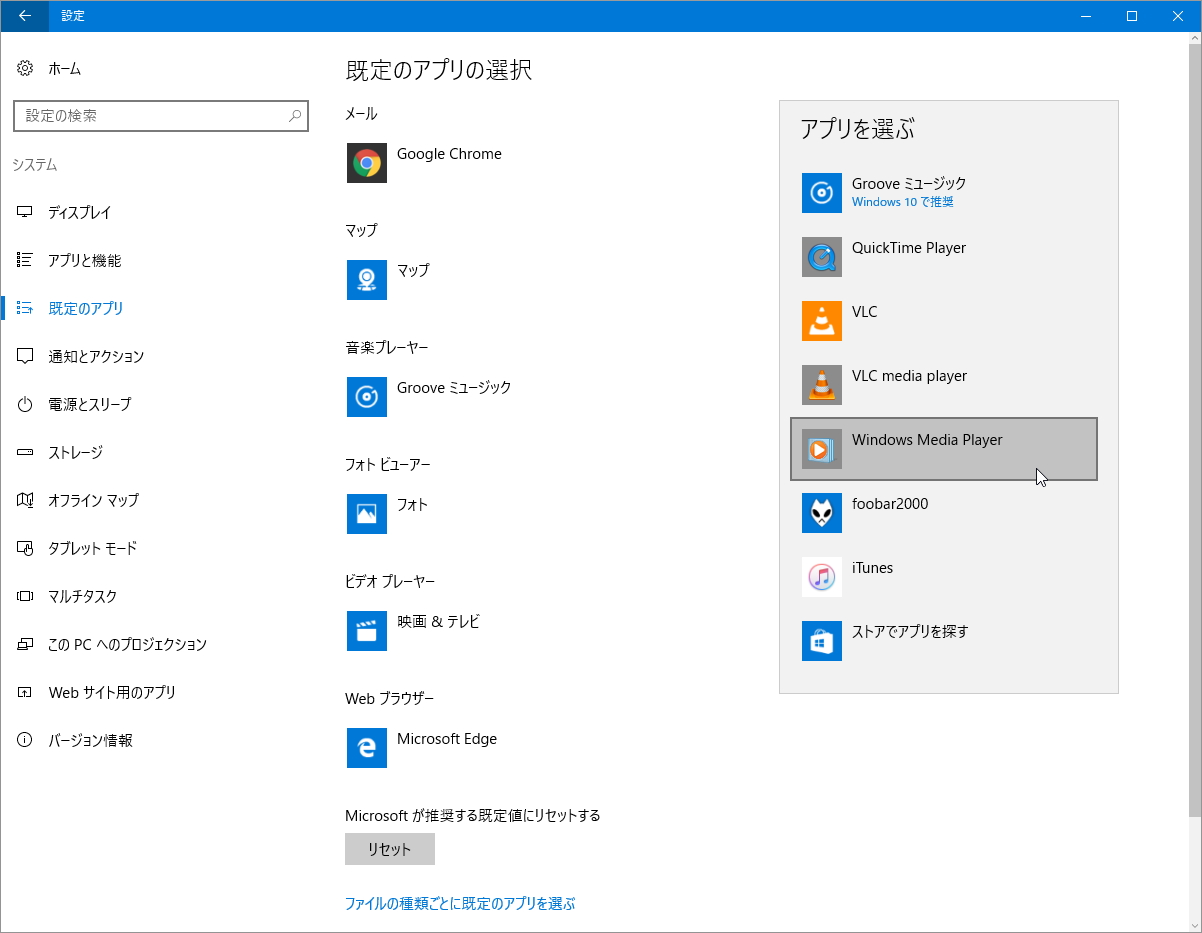Open ストレージ settings
1202x933 pixels.
pos(76,452)
